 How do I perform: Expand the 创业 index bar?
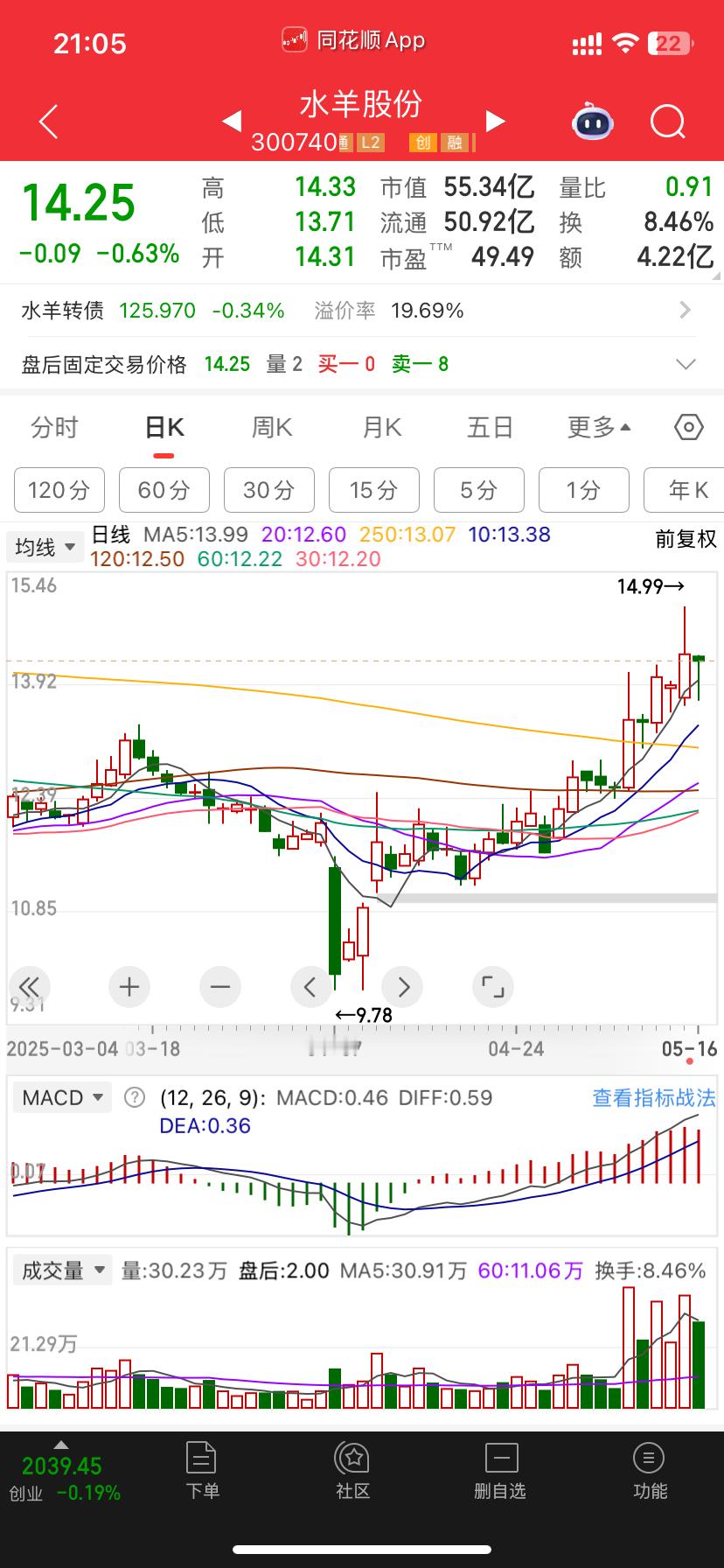tap(61, 1473)
